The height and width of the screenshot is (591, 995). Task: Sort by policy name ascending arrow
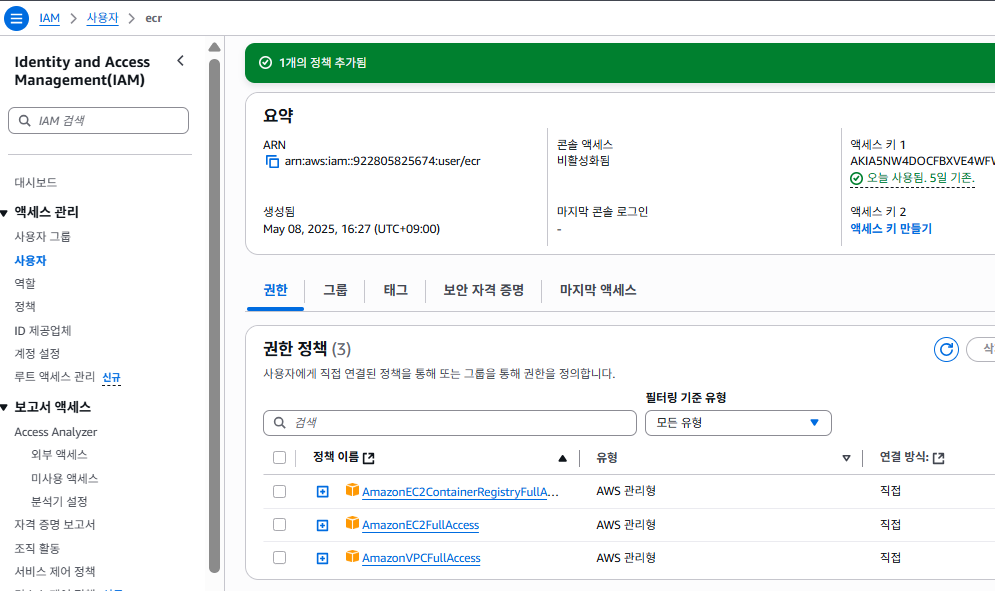point(562,458)
